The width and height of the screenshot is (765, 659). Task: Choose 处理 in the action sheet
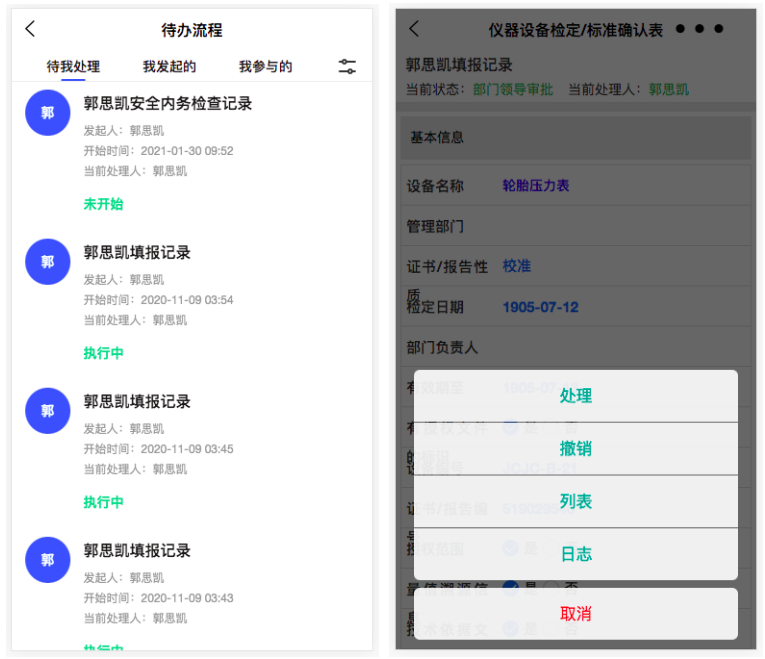coord(576,396)
